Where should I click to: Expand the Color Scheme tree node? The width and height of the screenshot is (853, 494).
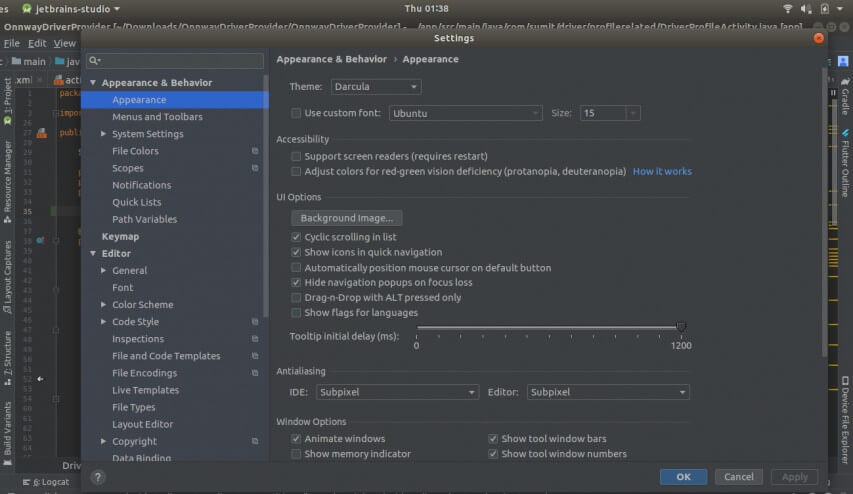(x=103, y=305)
